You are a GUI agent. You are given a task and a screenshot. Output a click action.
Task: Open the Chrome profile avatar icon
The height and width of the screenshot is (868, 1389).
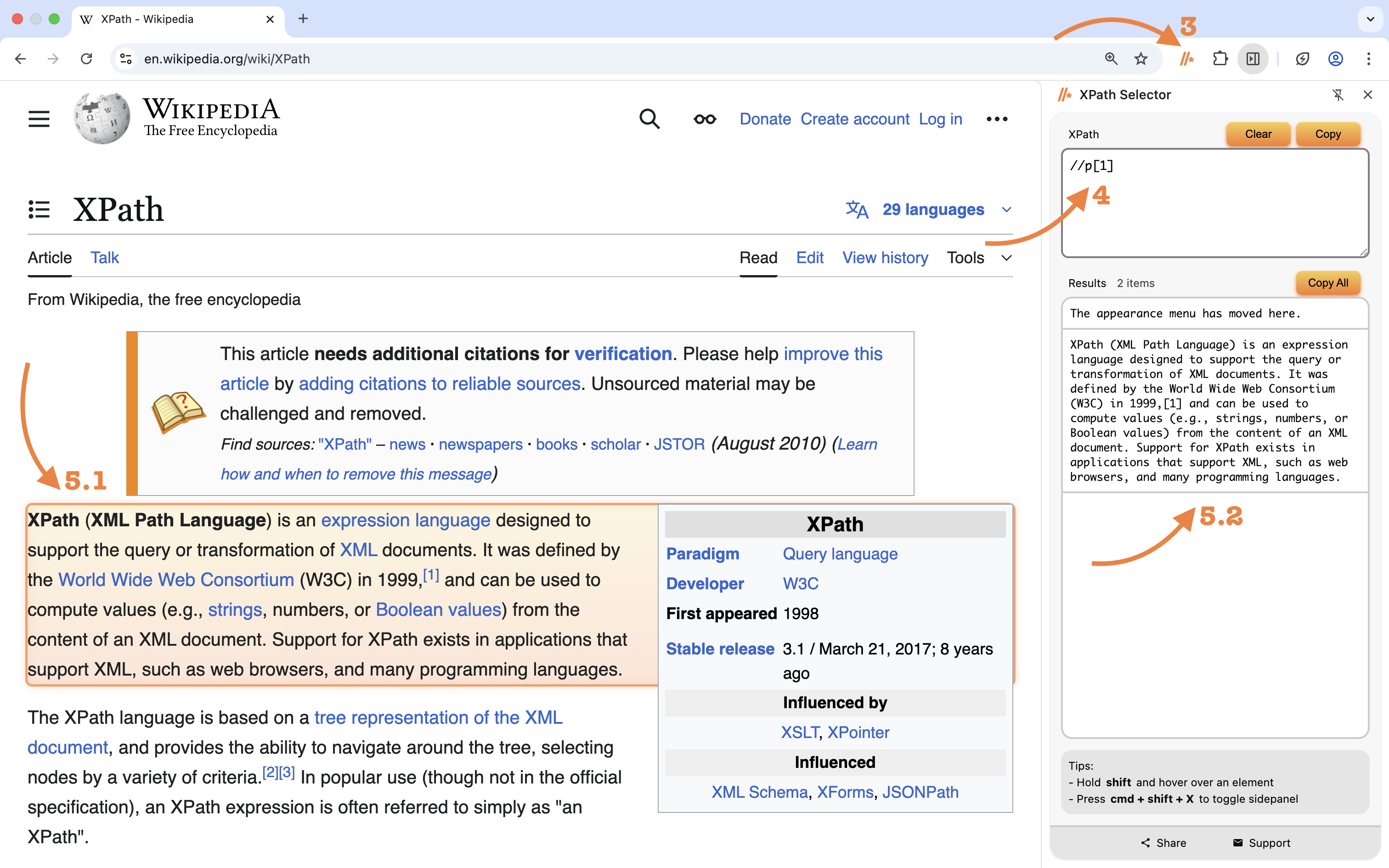[1336, 59]
